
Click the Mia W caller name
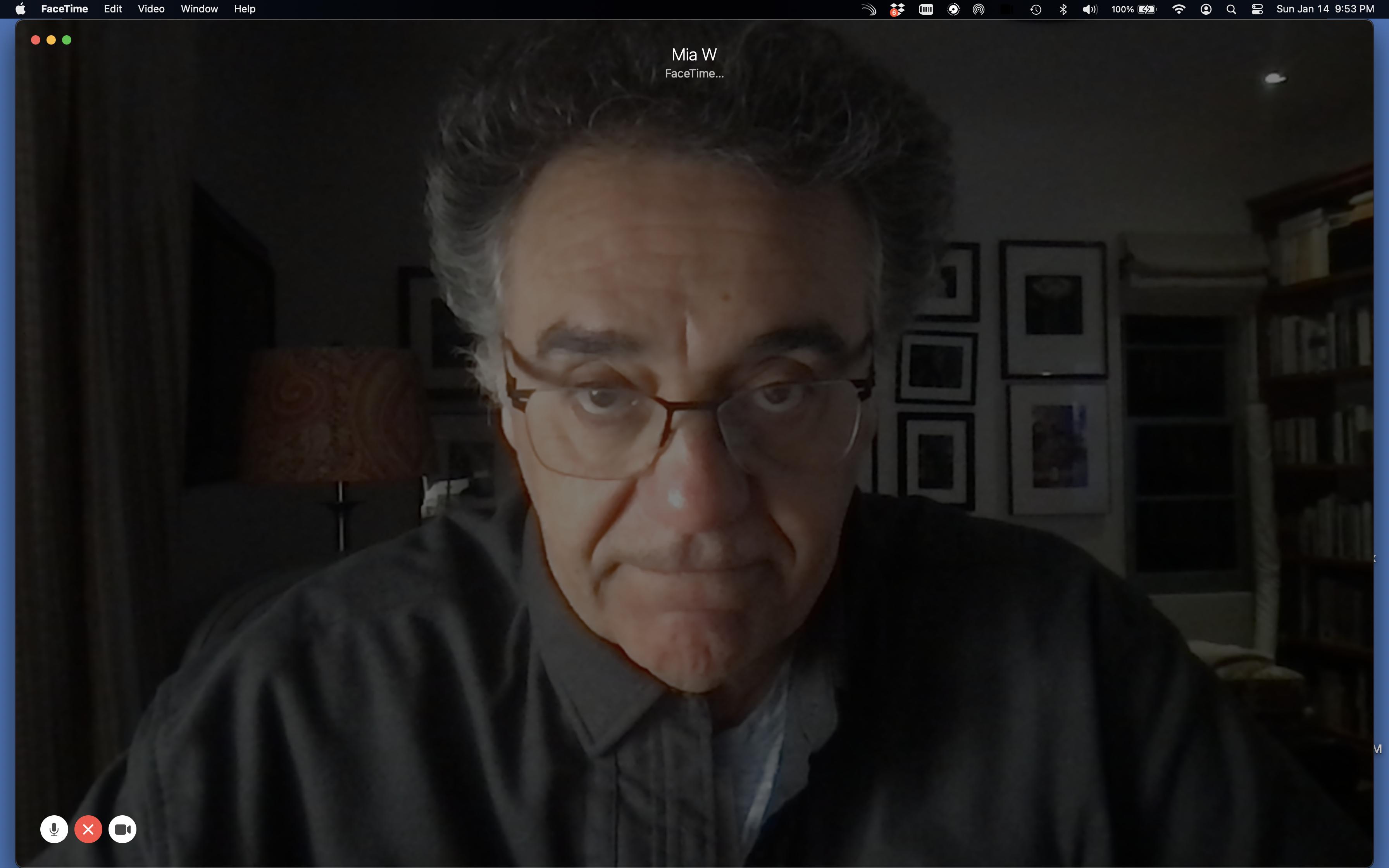pyautogui.click(x=694, y=55)
